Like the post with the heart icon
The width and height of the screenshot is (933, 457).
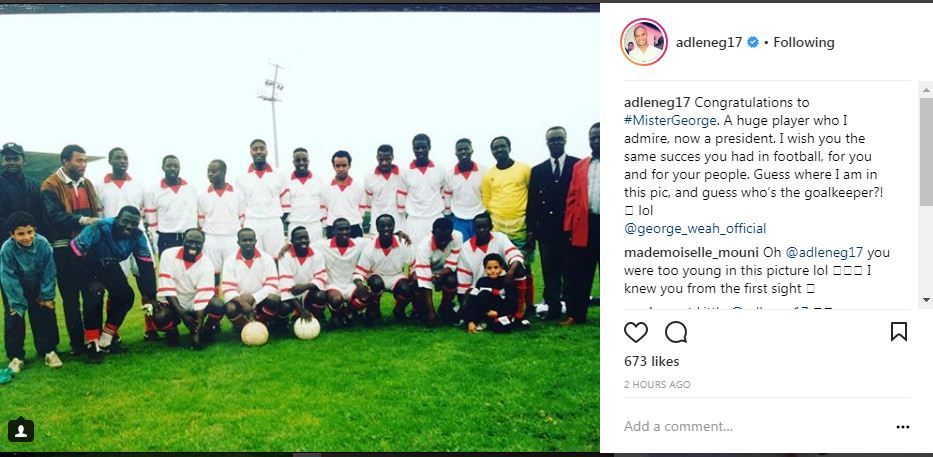[635, 332]
